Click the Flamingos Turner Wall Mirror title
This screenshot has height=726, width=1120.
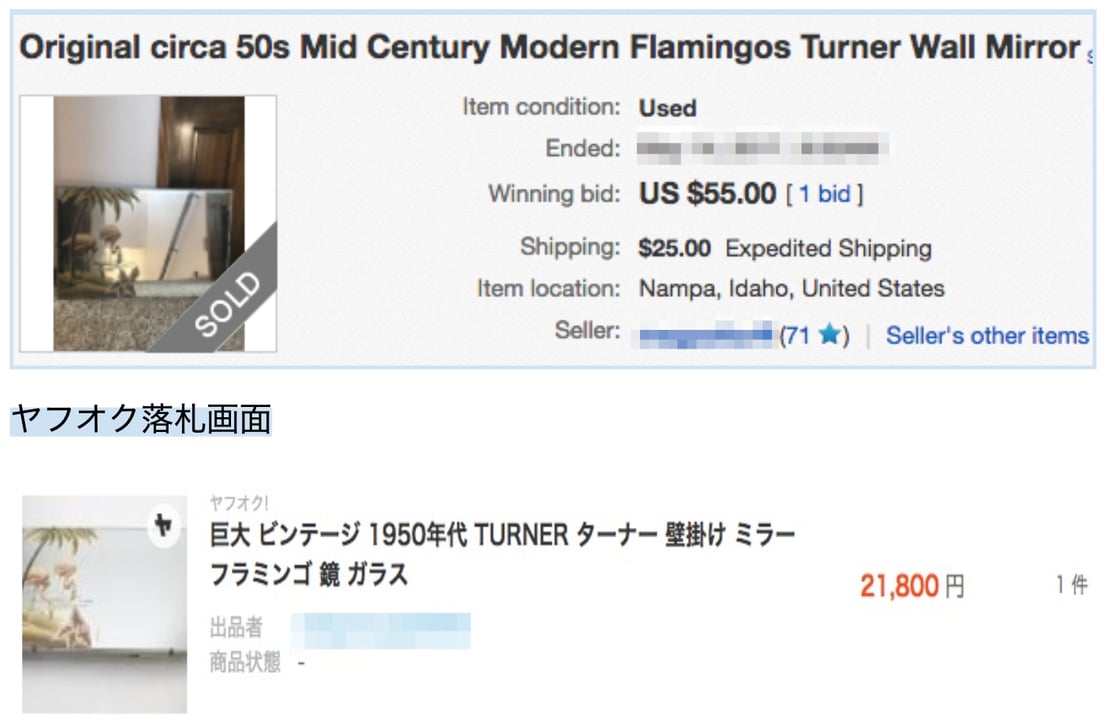point(549,48)
